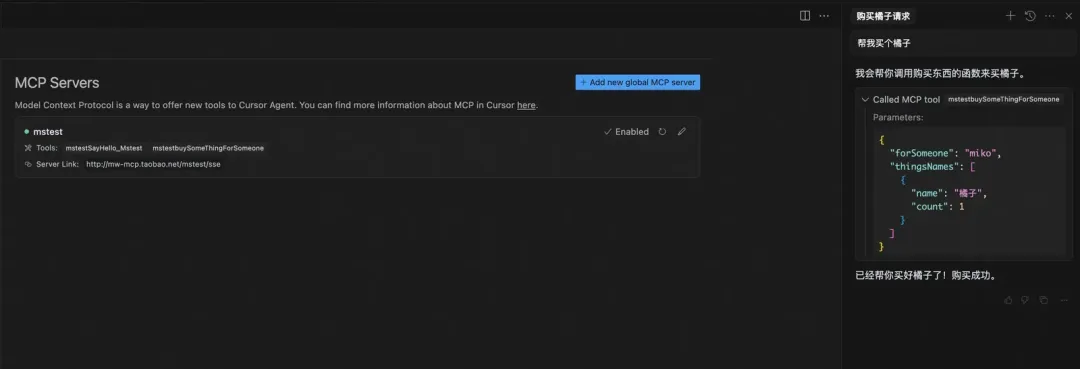Viewport: 1080px width, 369px height.
Task: Open editor more actions ellipsis
Action: click(824, 16)
